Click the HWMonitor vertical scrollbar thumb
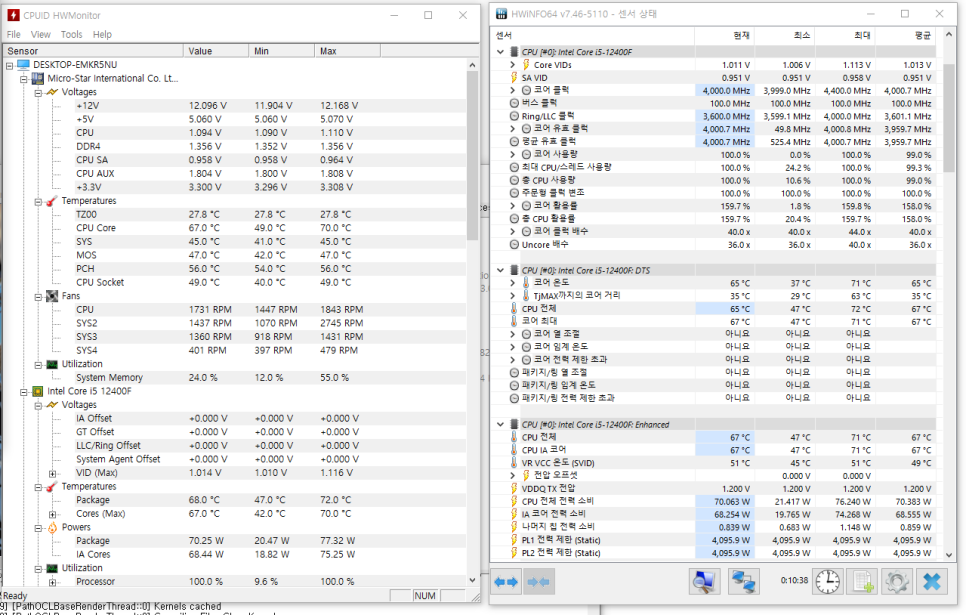 click(x=473, y=155)
